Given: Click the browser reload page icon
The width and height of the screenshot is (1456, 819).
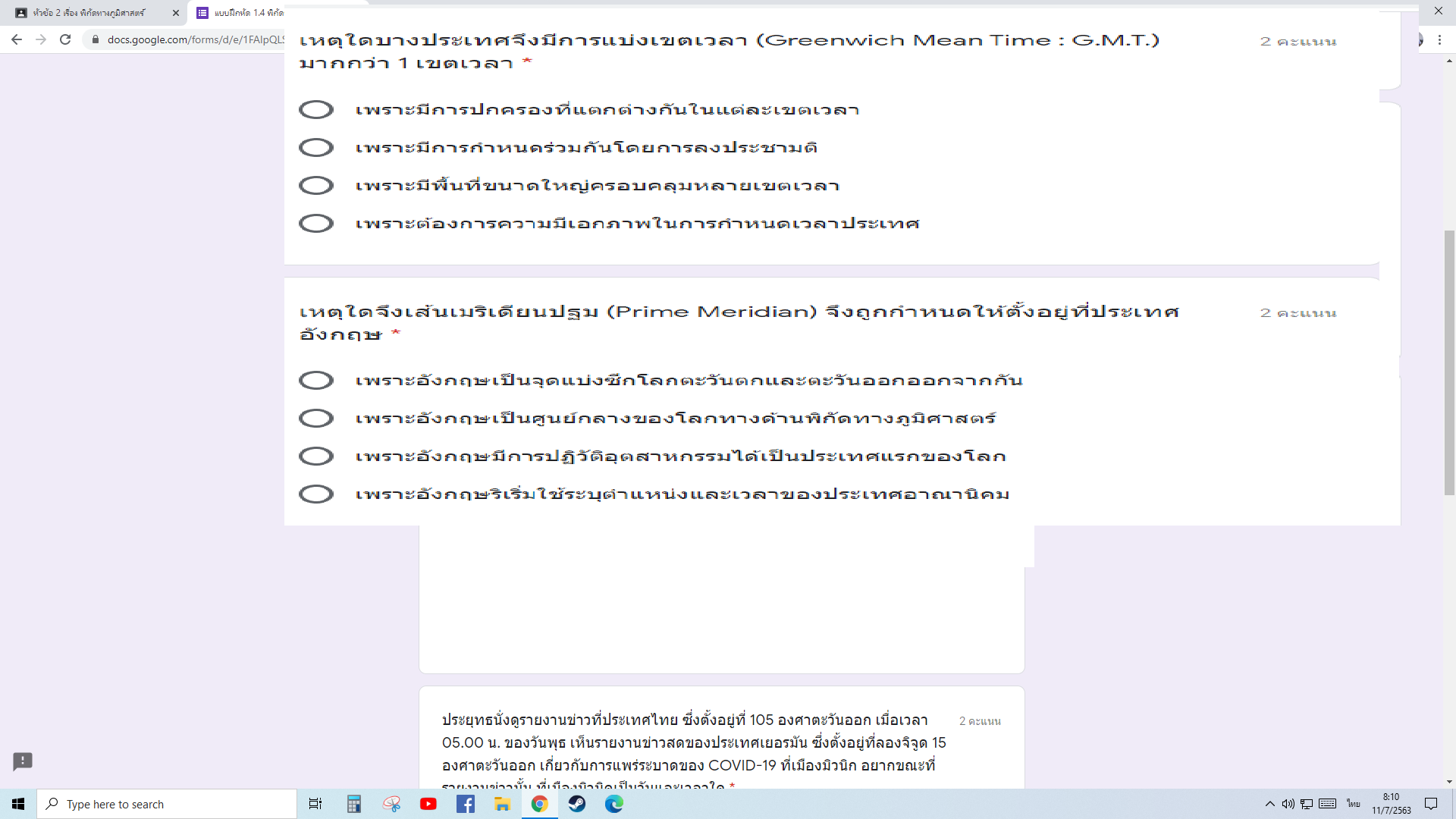Looking at the screenshot, I should tap(65, 39).
